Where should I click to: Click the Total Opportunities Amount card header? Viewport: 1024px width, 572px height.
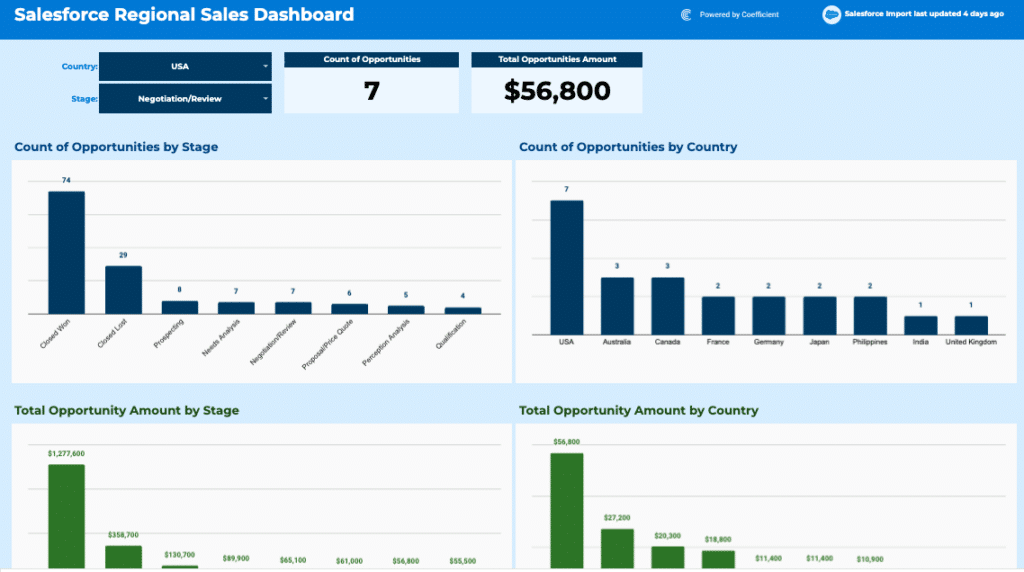[x=557, y=59]
